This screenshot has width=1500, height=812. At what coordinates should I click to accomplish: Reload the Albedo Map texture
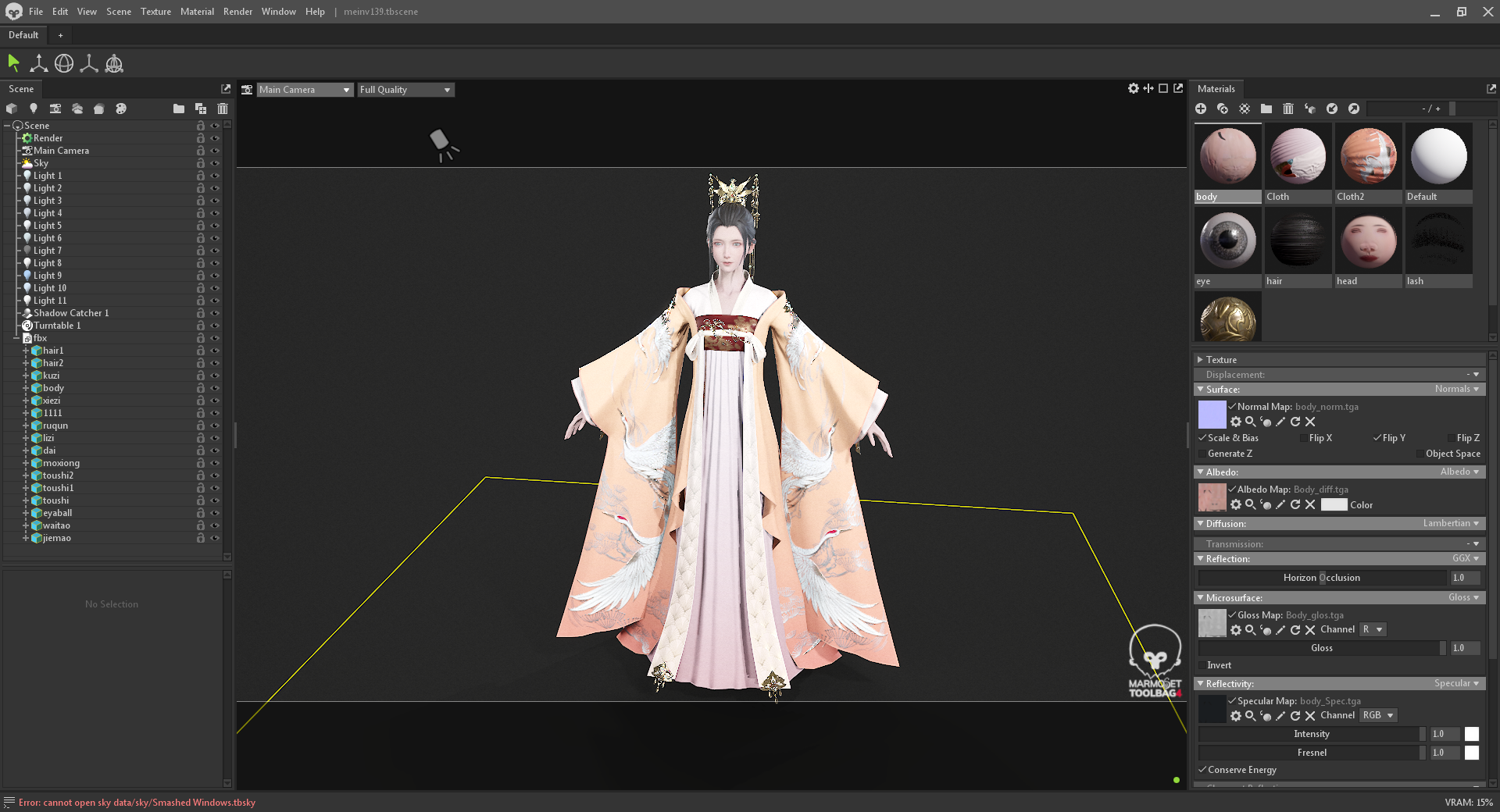1295,504
